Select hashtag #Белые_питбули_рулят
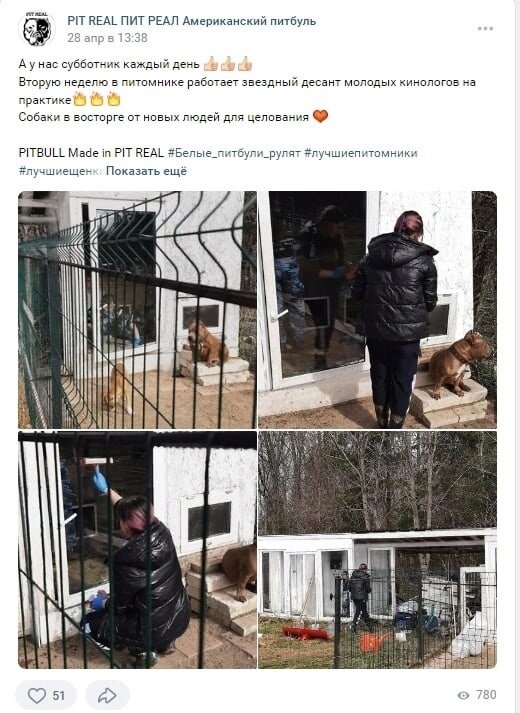Screen dimensions: 520x713 (x=234, y=153)
